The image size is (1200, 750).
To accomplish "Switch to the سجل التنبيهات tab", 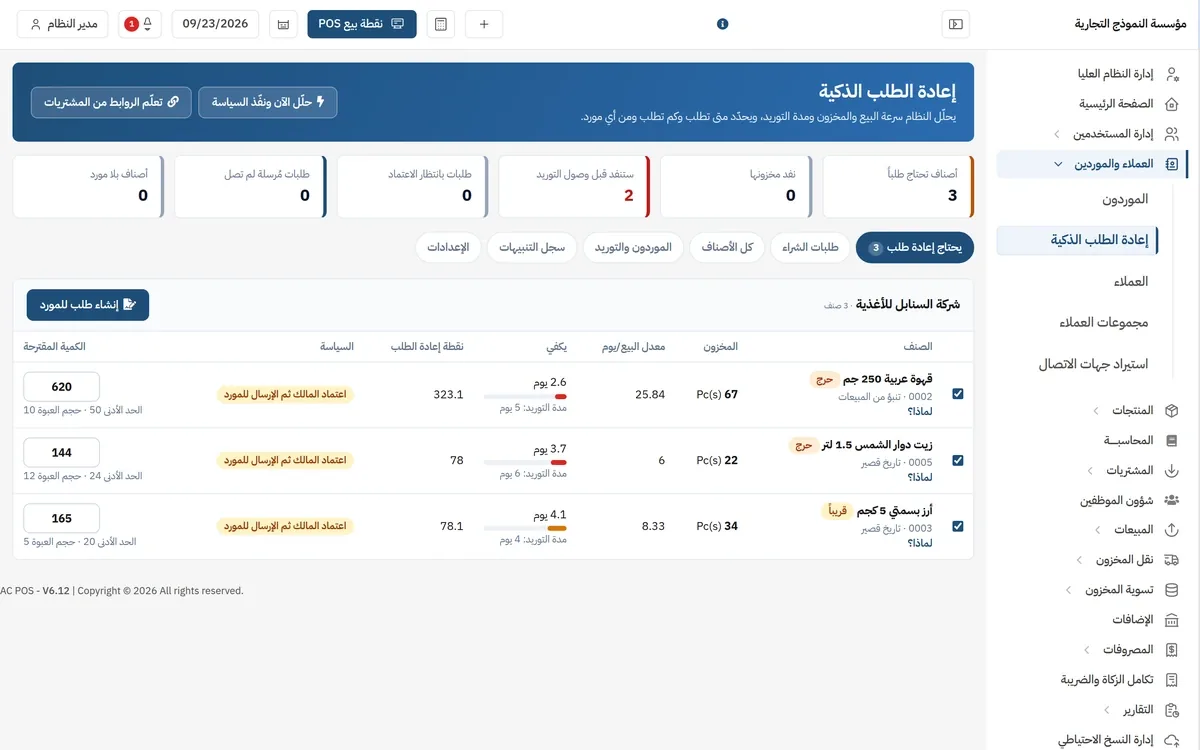I will point(532,247).
